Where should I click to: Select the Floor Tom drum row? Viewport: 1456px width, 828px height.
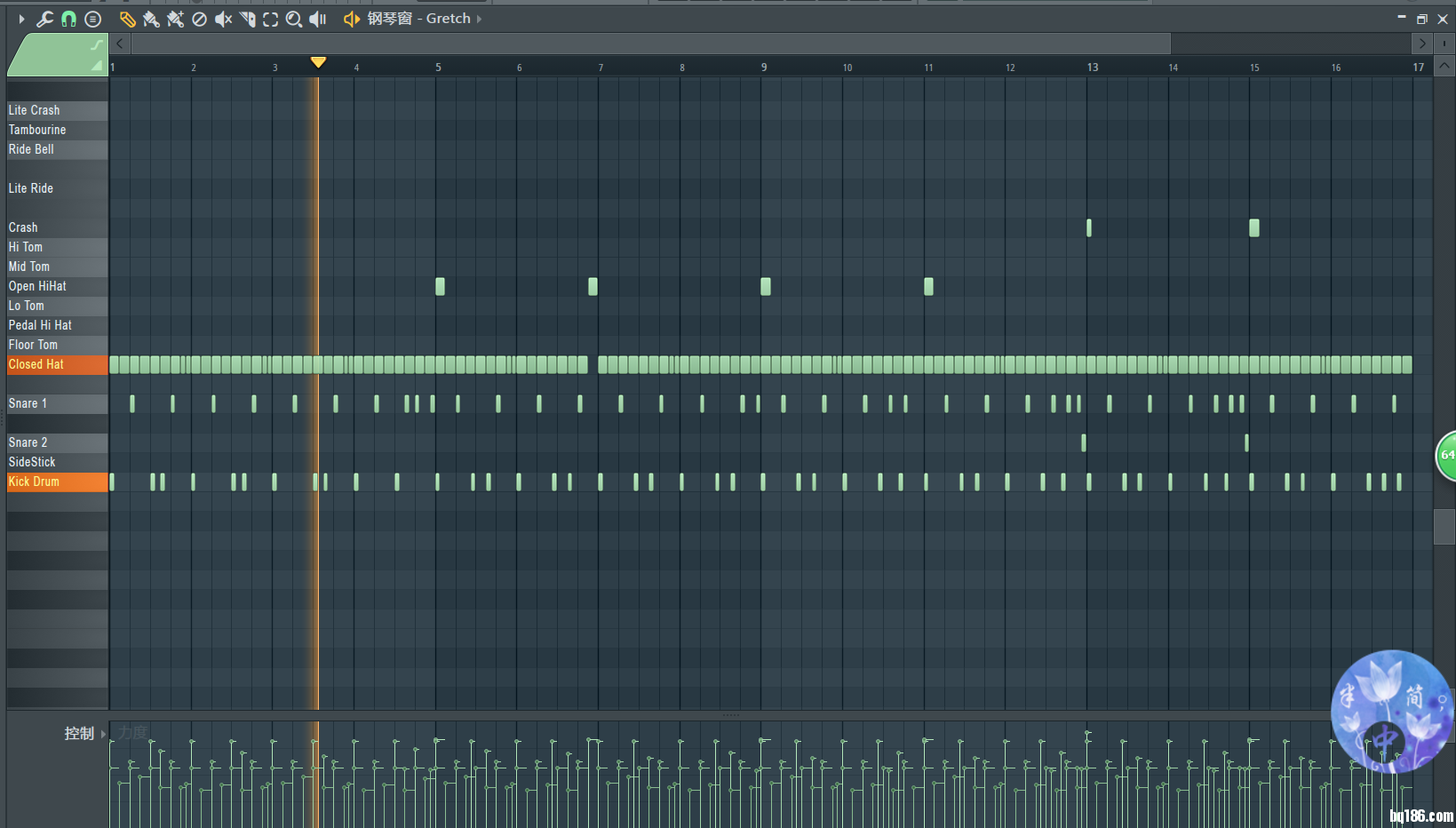point(57,345)
